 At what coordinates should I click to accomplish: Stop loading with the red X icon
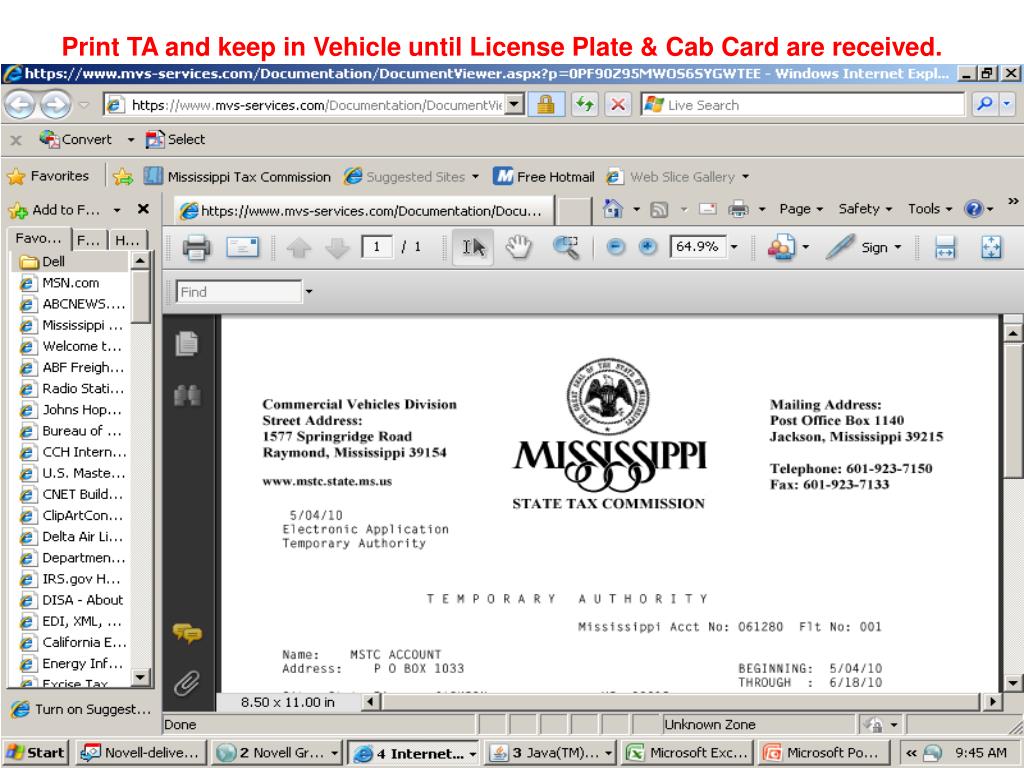click(618, 104)
